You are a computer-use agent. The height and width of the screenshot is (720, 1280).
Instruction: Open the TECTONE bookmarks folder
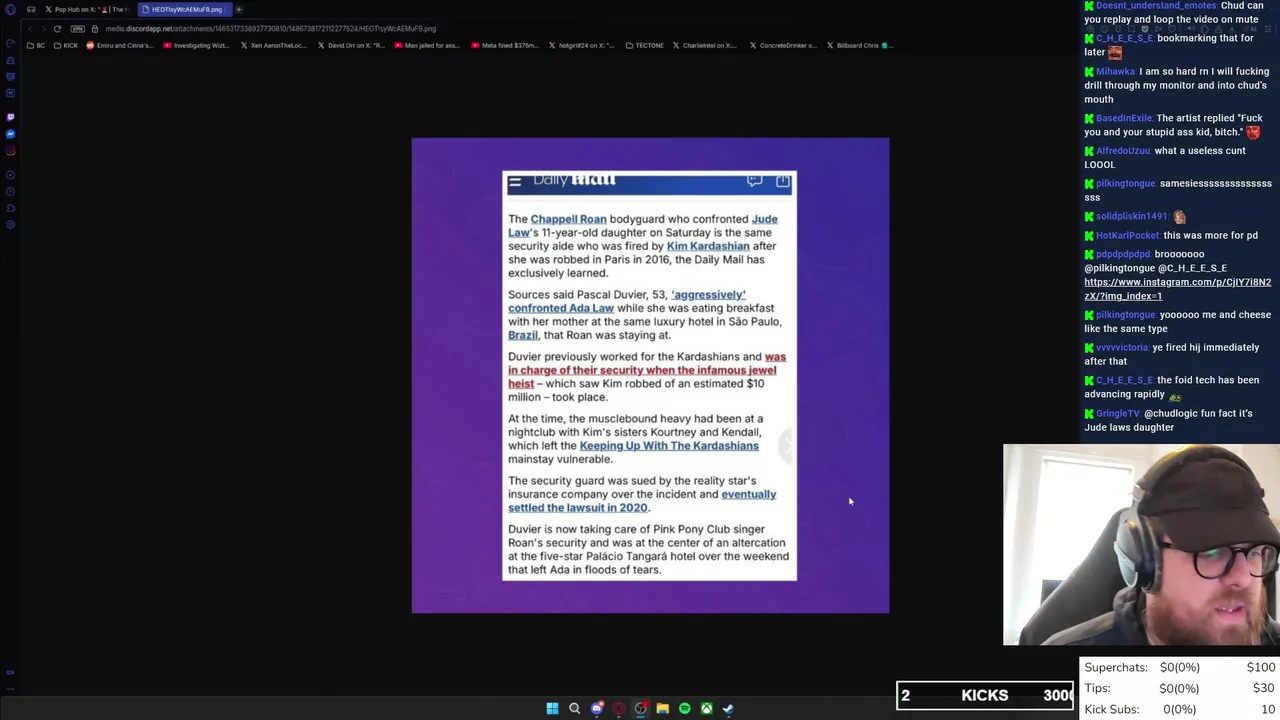pyautogui.click(x=644, y=45)
